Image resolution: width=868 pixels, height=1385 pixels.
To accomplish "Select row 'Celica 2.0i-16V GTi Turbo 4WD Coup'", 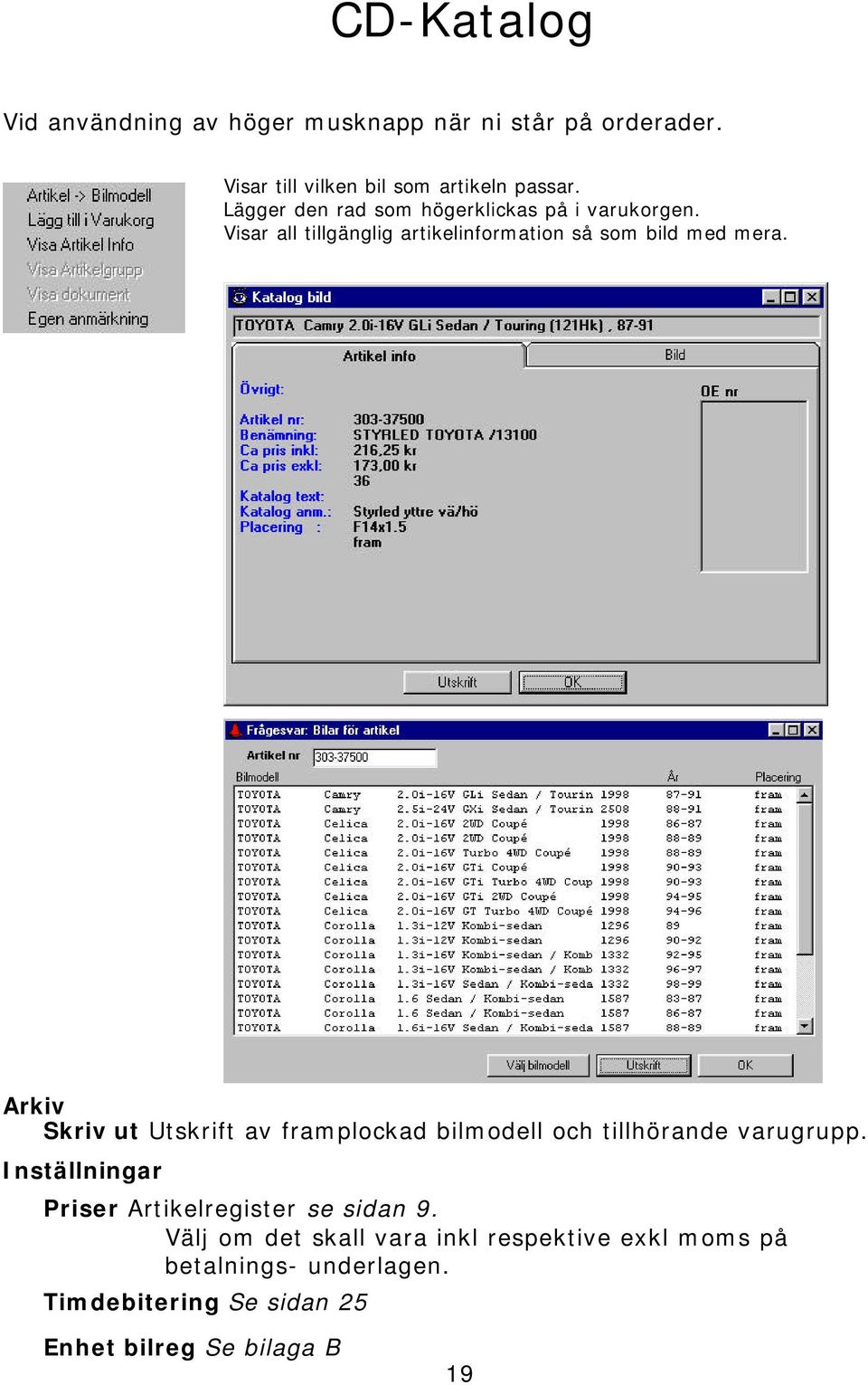I will coord(515,882).
